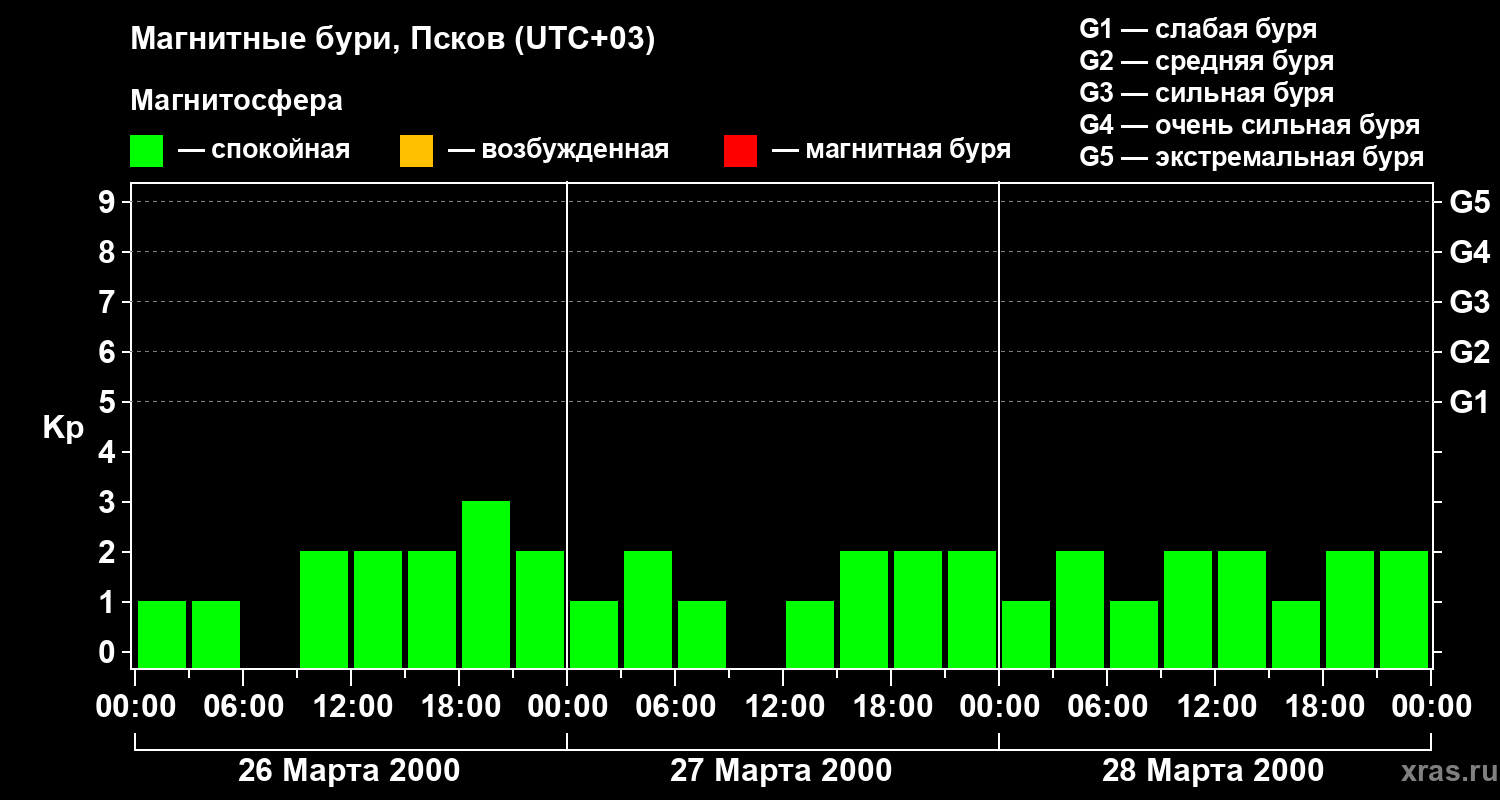Click the 12:00 time label for 27 Марта

click(783, 707)
